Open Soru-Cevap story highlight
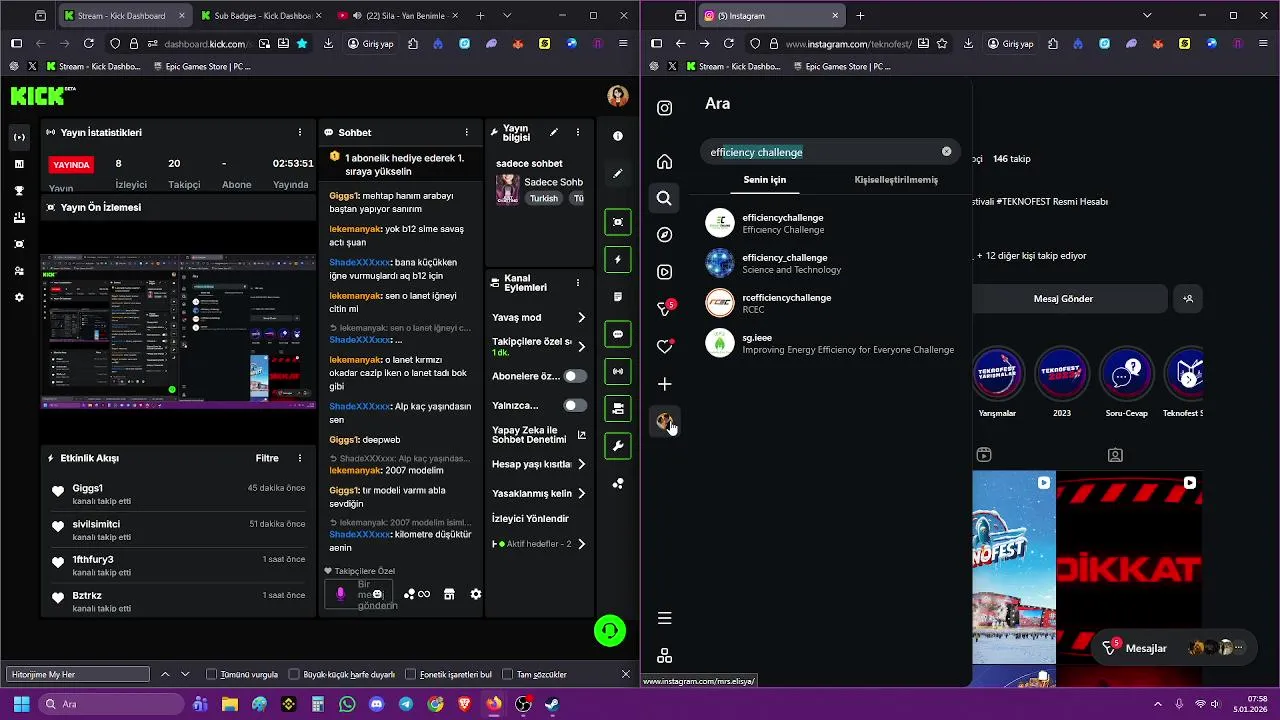The image size is (1280, 720). (x=1126, y=382)
